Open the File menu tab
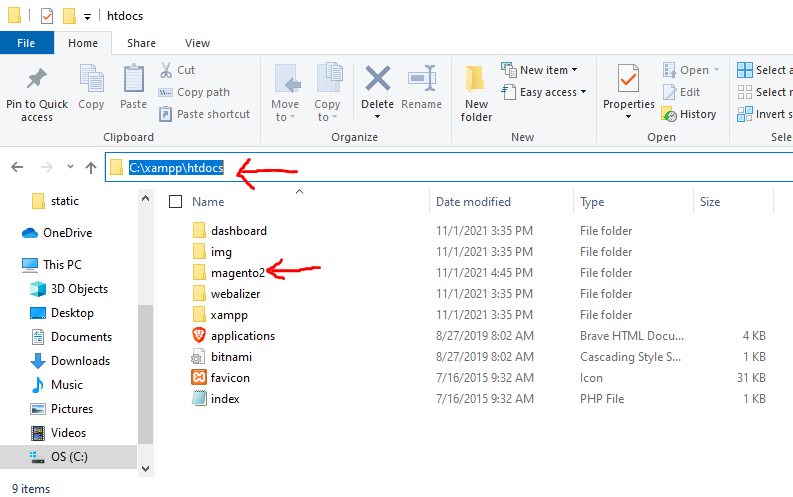Screen dimensions: 793x497 [26, 43]
